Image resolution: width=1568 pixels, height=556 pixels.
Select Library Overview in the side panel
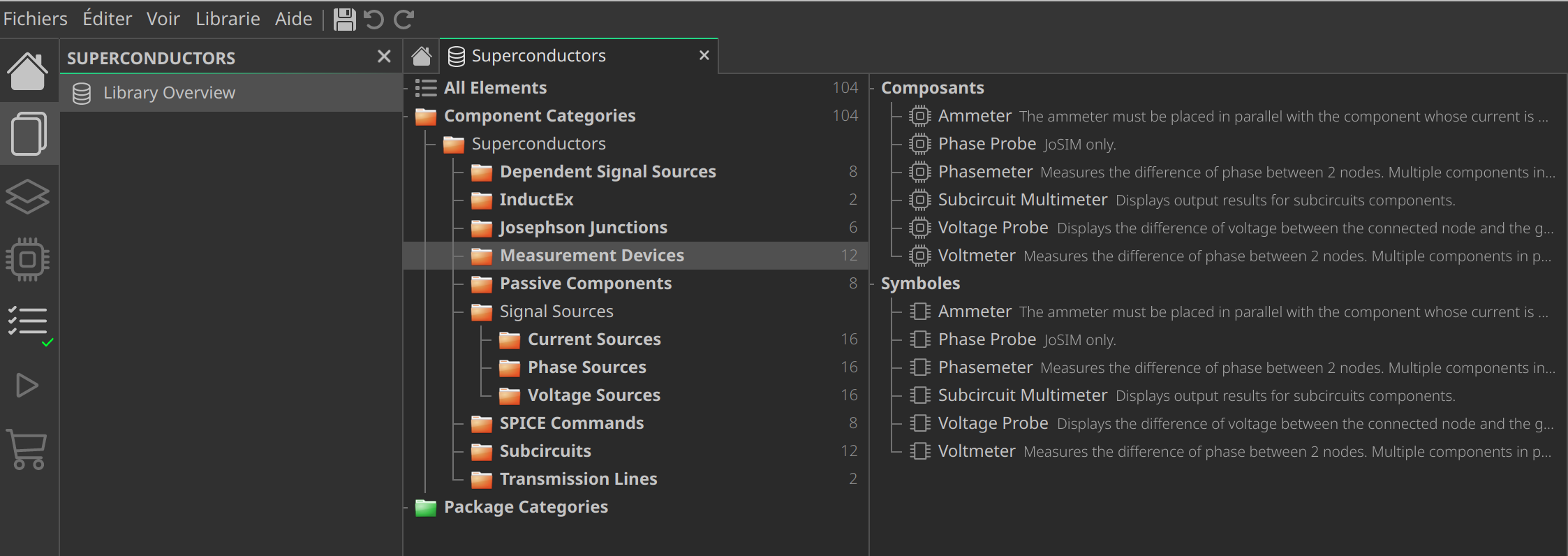231,93
